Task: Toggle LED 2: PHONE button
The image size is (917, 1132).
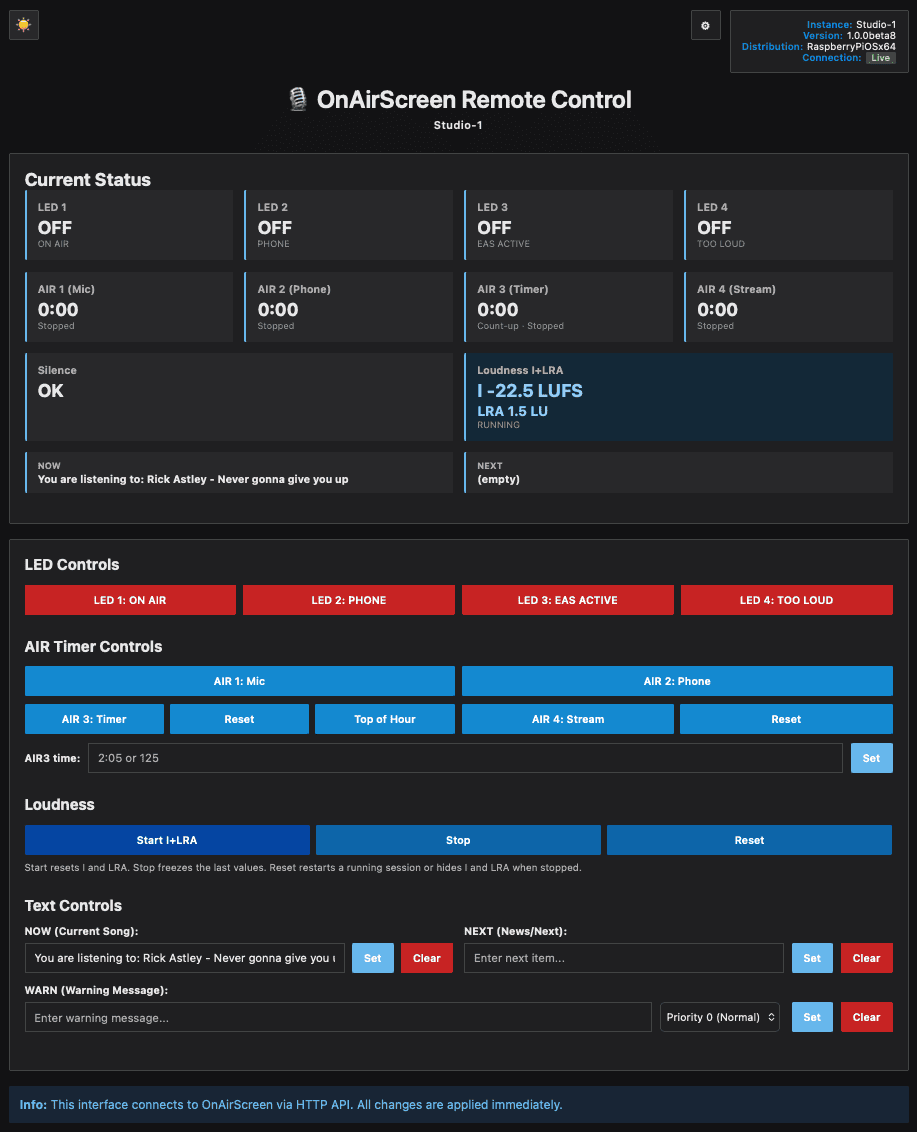Action: pos(349,600)
